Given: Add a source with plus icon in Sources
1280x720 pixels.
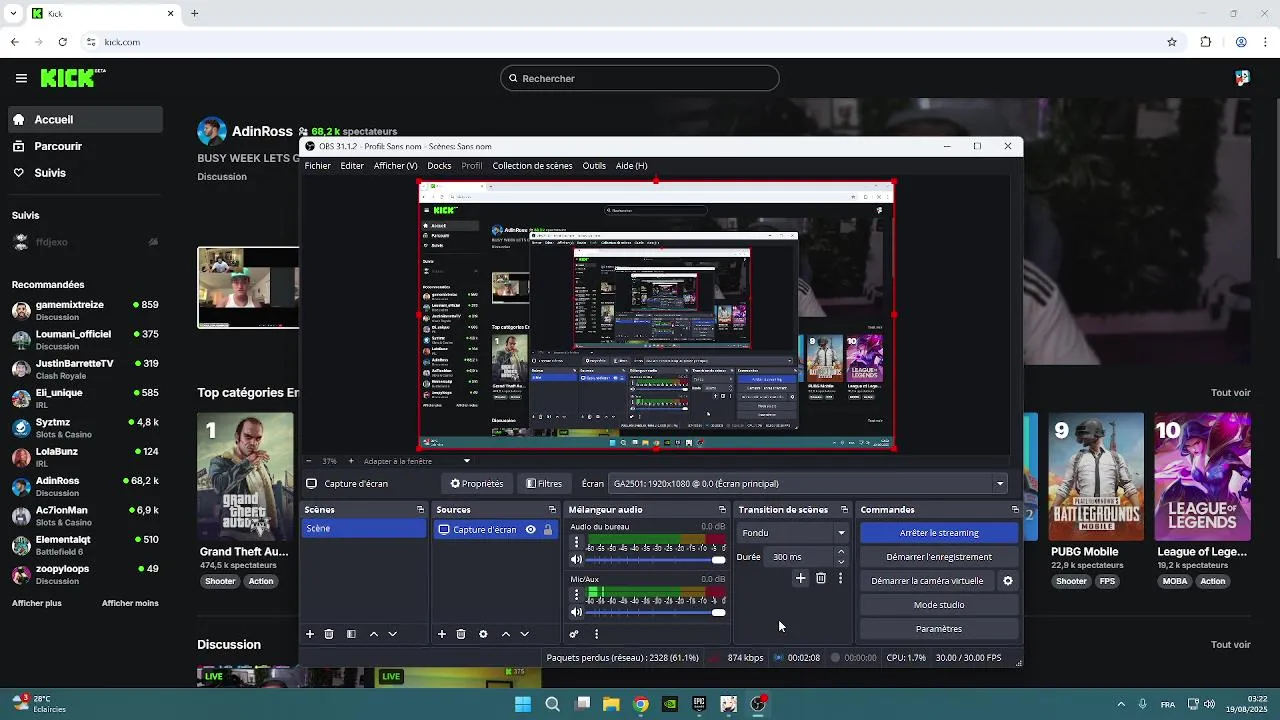Looking at the screenshot, I should click(x=442, y=634).
